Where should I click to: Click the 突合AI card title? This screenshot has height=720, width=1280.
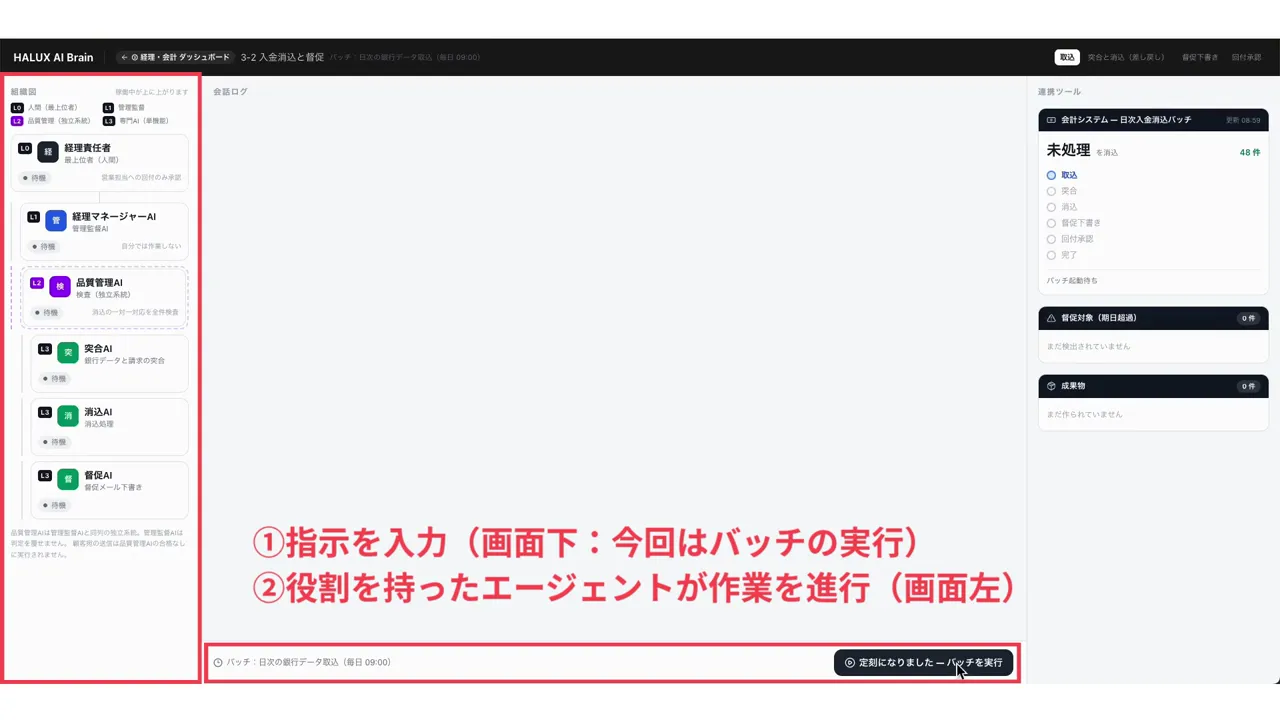click(98, 348)
